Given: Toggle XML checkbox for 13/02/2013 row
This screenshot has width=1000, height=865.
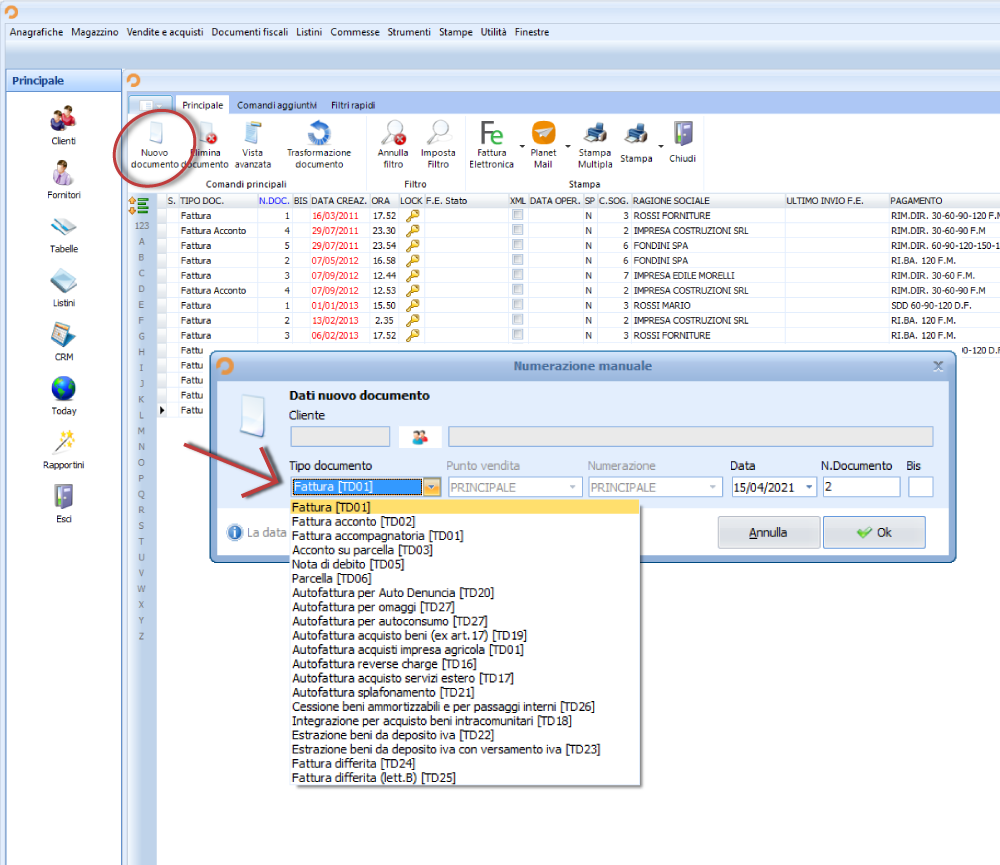Looking at the screenshot, I should 518,320.
